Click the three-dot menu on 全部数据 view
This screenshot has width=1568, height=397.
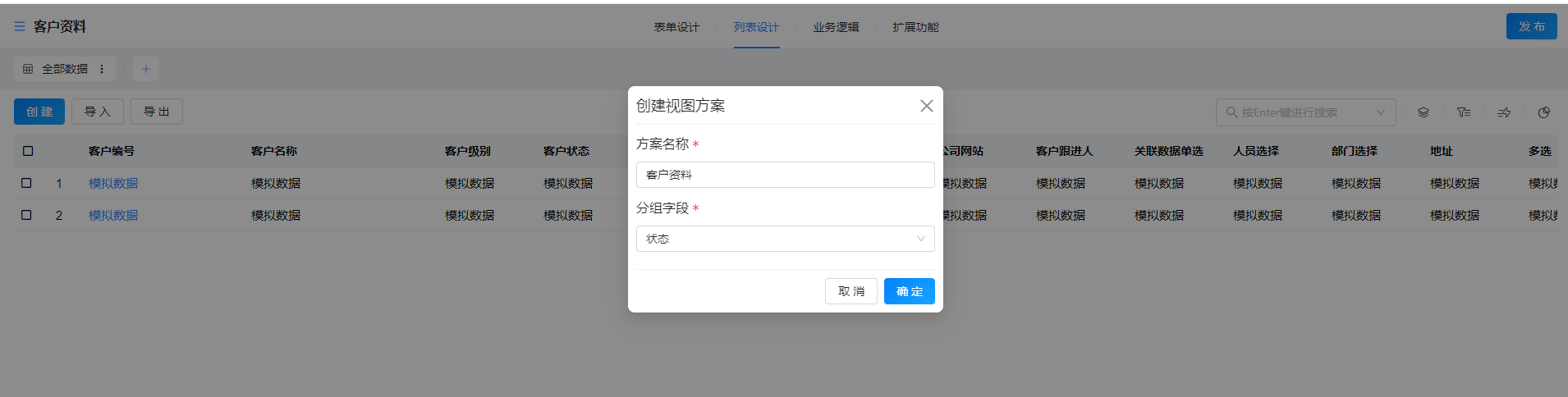tap(102, 69)
